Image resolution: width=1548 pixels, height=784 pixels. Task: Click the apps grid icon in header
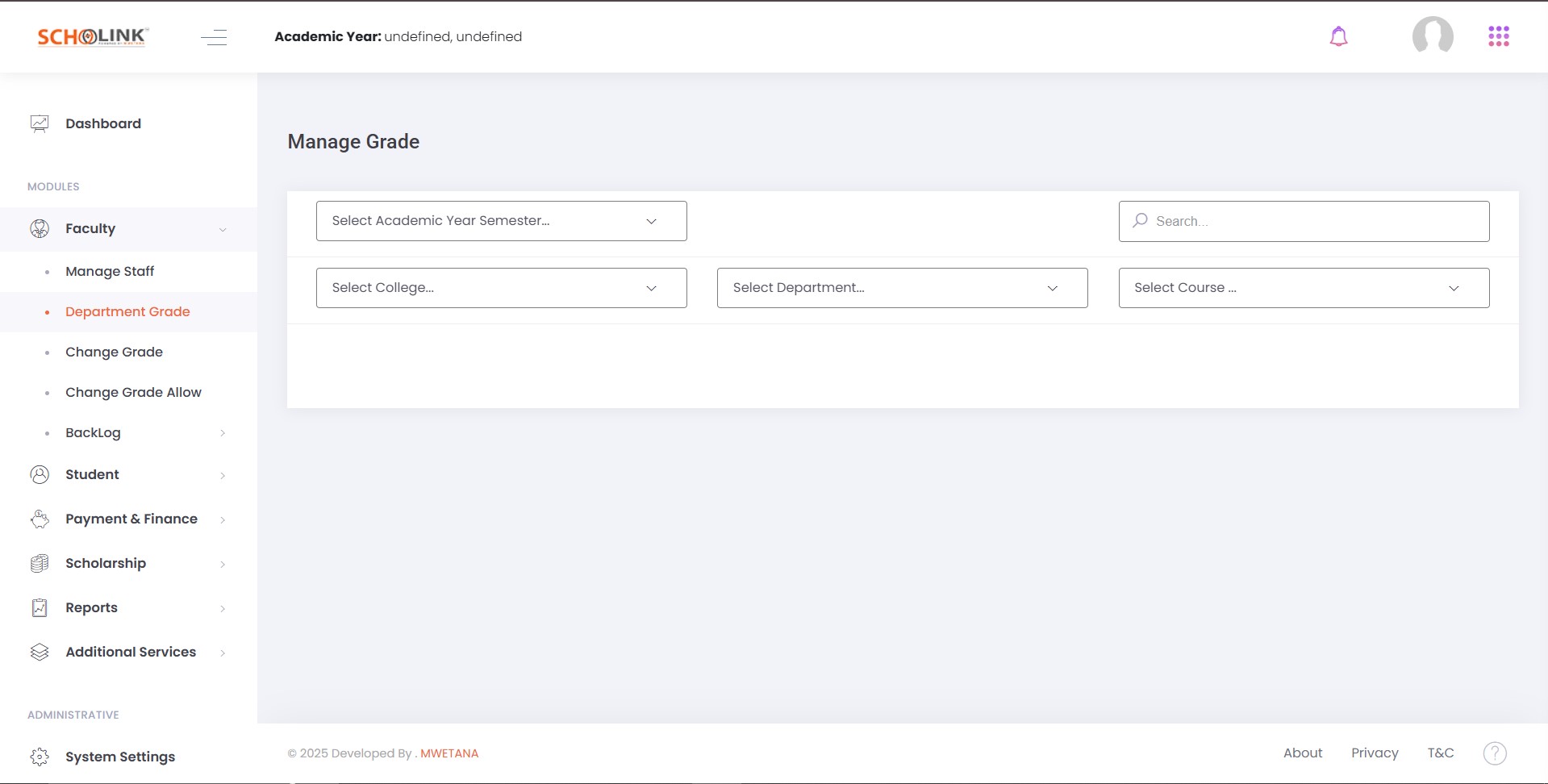click(x=1498, y=35)
